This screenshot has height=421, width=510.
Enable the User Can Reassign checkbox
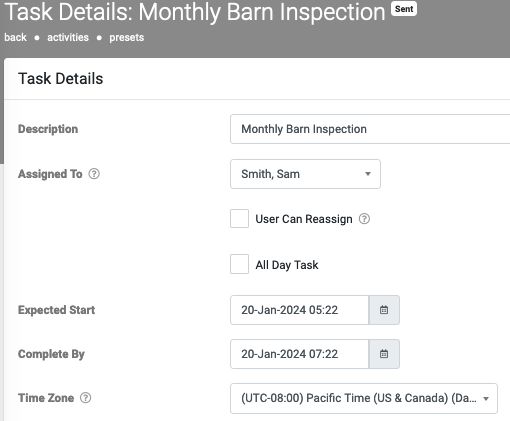pyautogui.click(x=239, y=219)
